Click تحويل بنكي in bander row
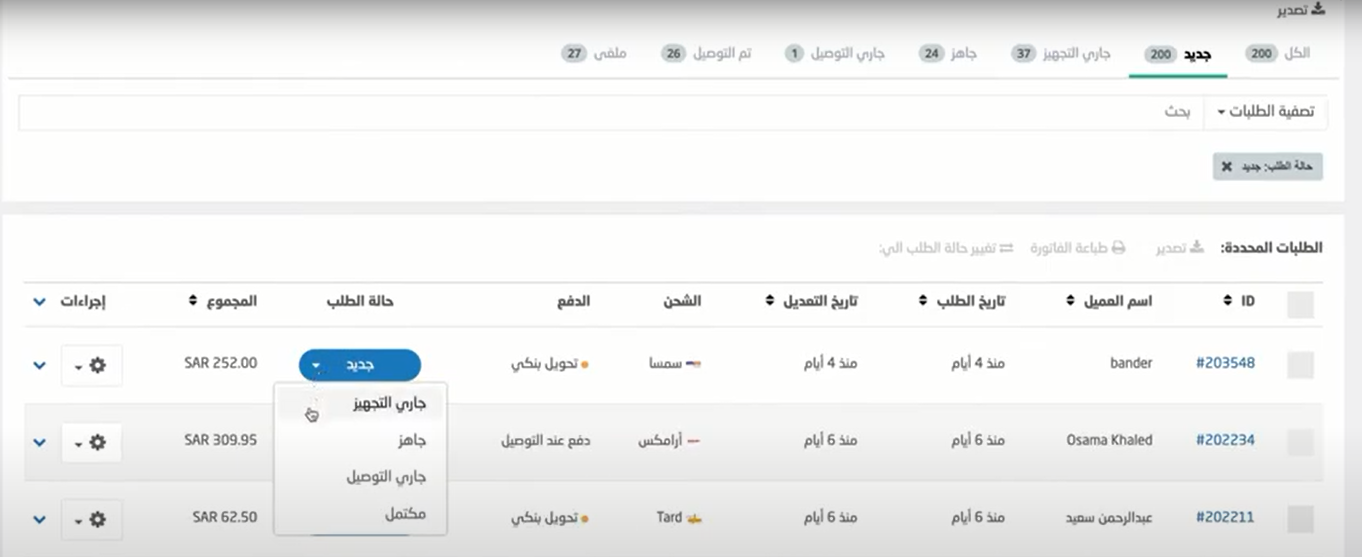The image size is (1362, 557). pos(550,364)
